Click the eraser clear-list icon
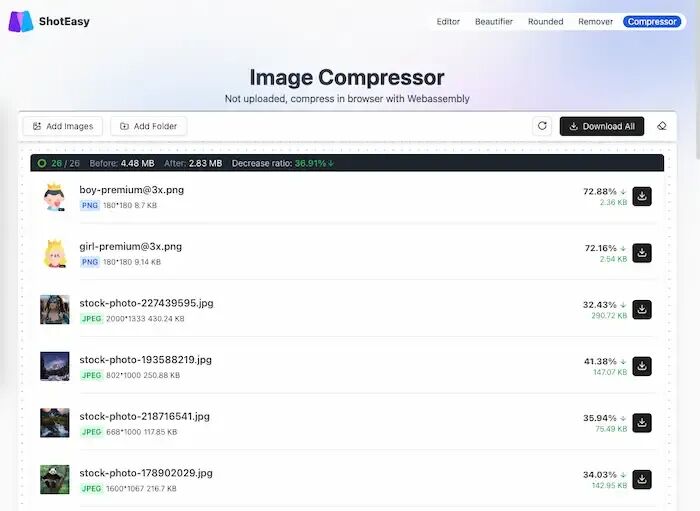 pos(662,126)
